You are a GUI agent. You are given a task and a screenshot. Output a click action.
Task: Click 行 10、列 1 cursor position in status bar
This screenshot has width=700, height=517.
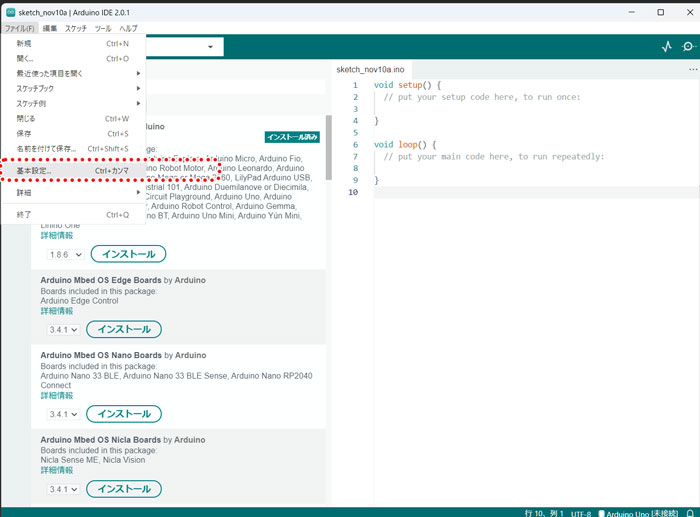(x=544, y=513)
